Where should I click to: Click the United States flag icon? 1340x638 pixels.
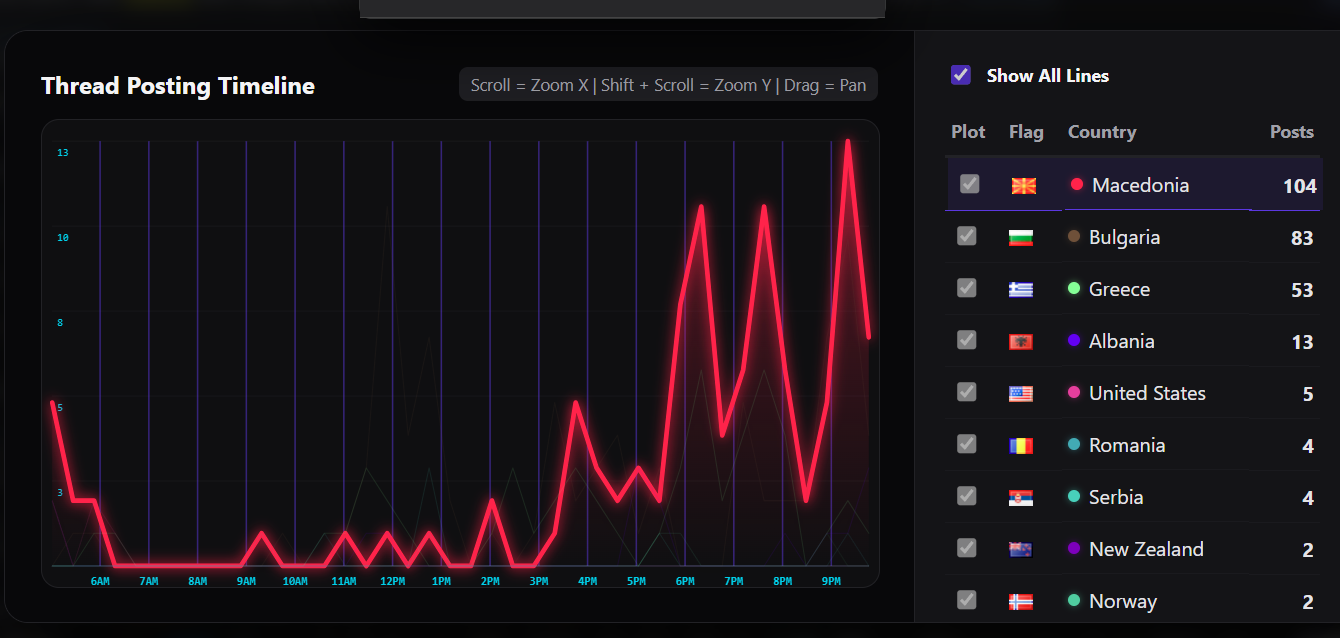(1021, 394)
